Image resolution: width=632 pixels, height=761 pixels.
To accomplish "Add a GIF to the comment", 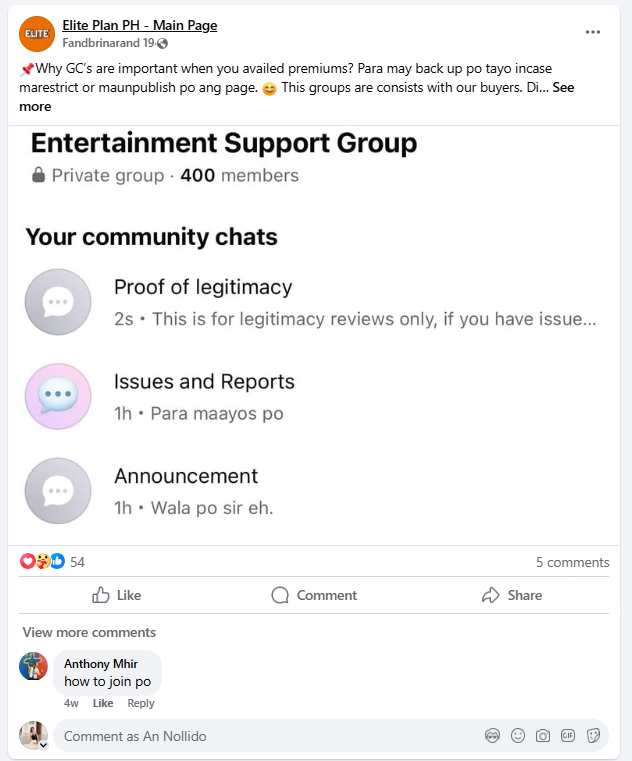I will click(x=568, y=736).
